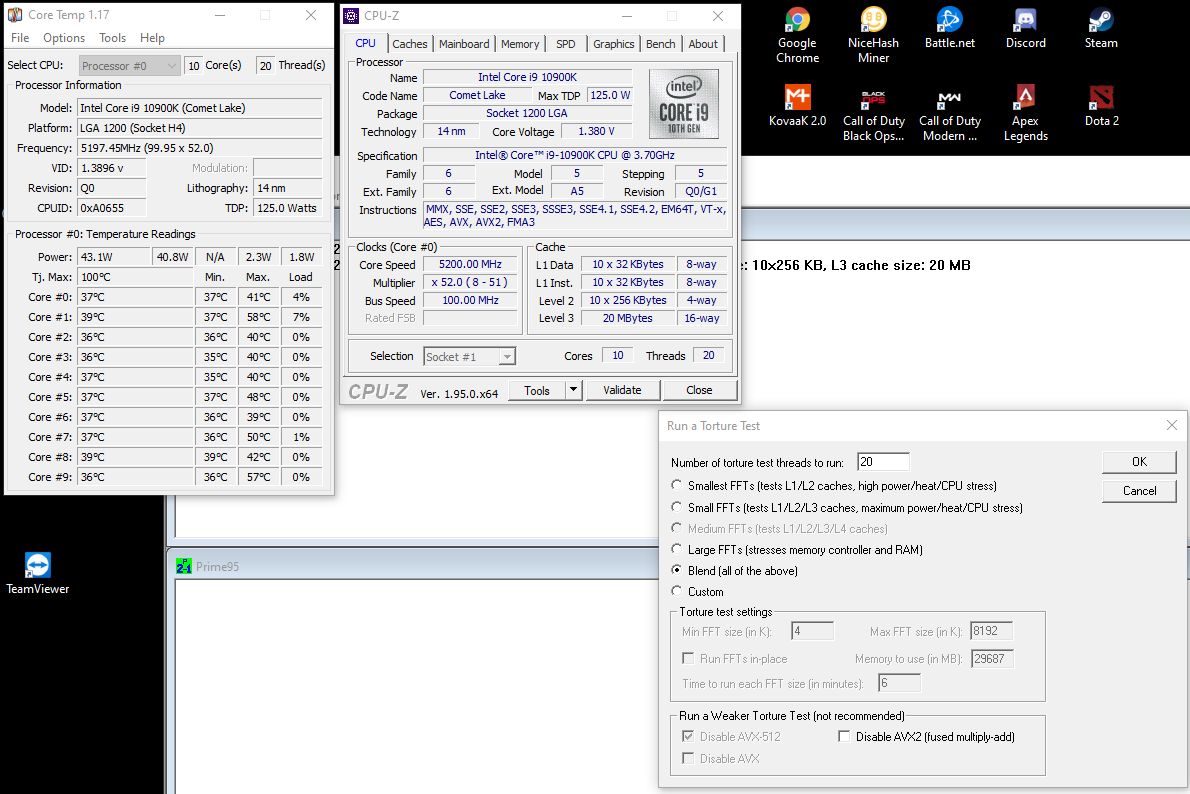
Task: Click Level 3 cache 20 MBytes value
Action: pyautogui.click(x=628, y=318)
